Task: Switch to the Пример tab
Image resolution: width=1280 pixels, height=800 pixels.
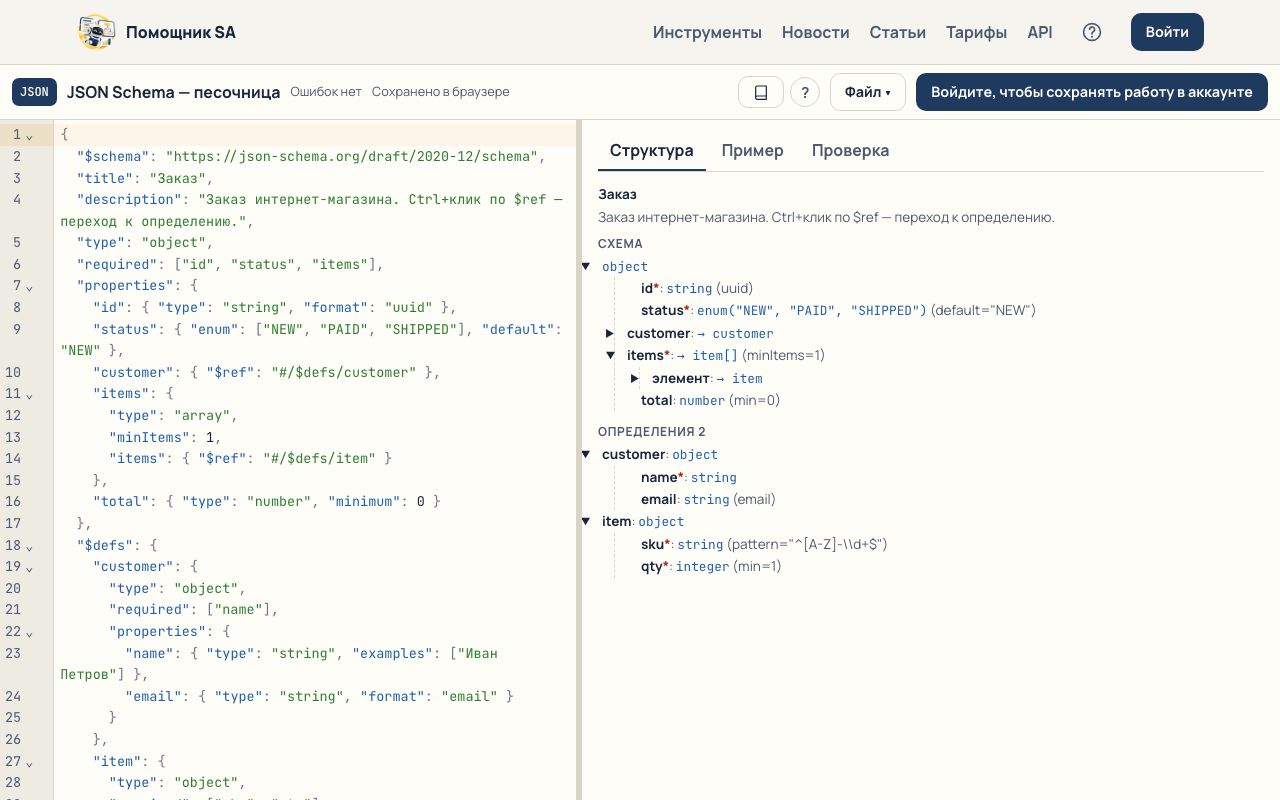Action: pyautogui.click(x=753, y=151)
